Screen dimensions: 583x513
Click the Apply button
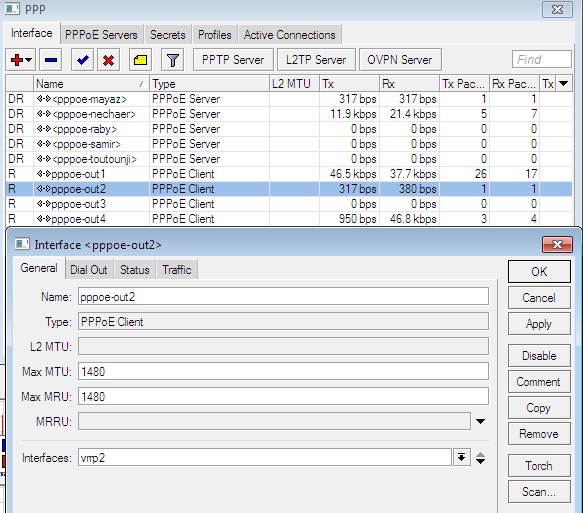click(539, 324)
